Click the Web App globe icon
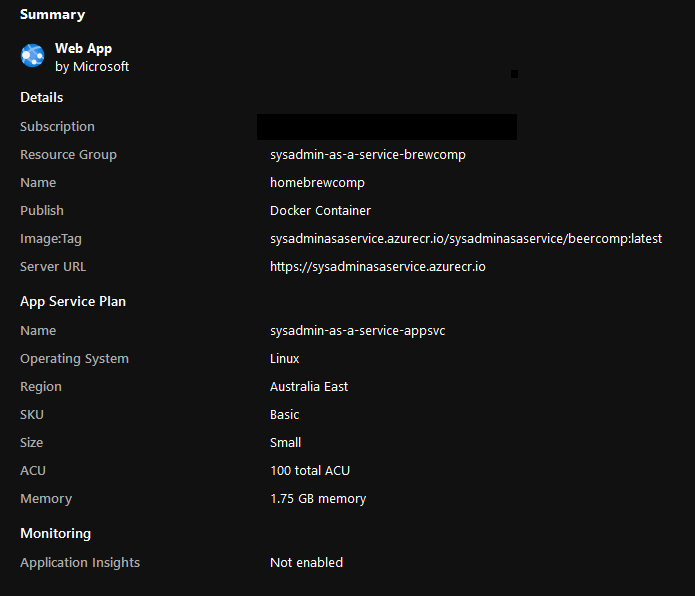Screen dimensions: 695x596 tap(32, 56)
